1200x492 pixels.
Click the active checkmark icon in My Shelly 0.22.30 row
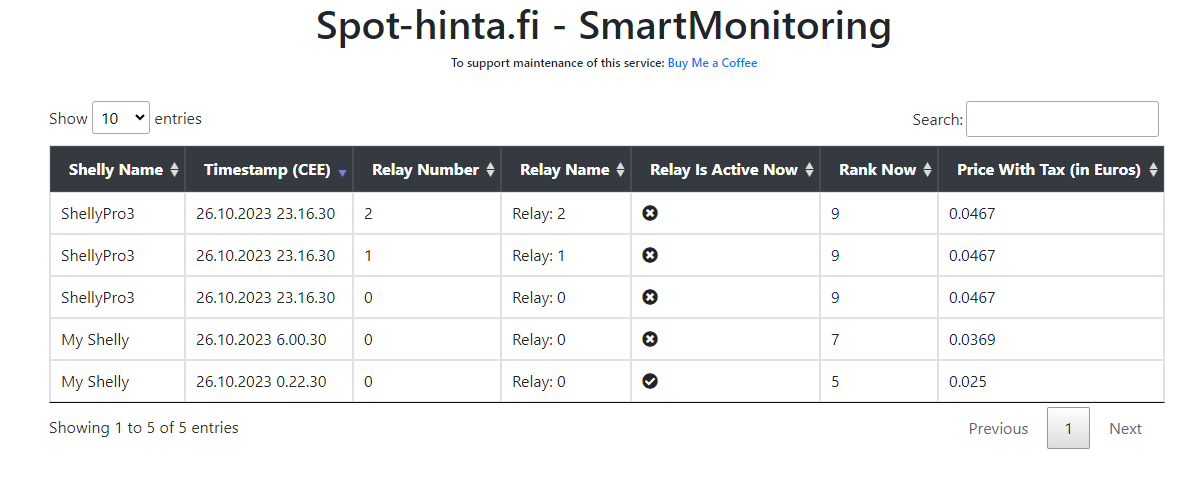click(x=650, y=381)
